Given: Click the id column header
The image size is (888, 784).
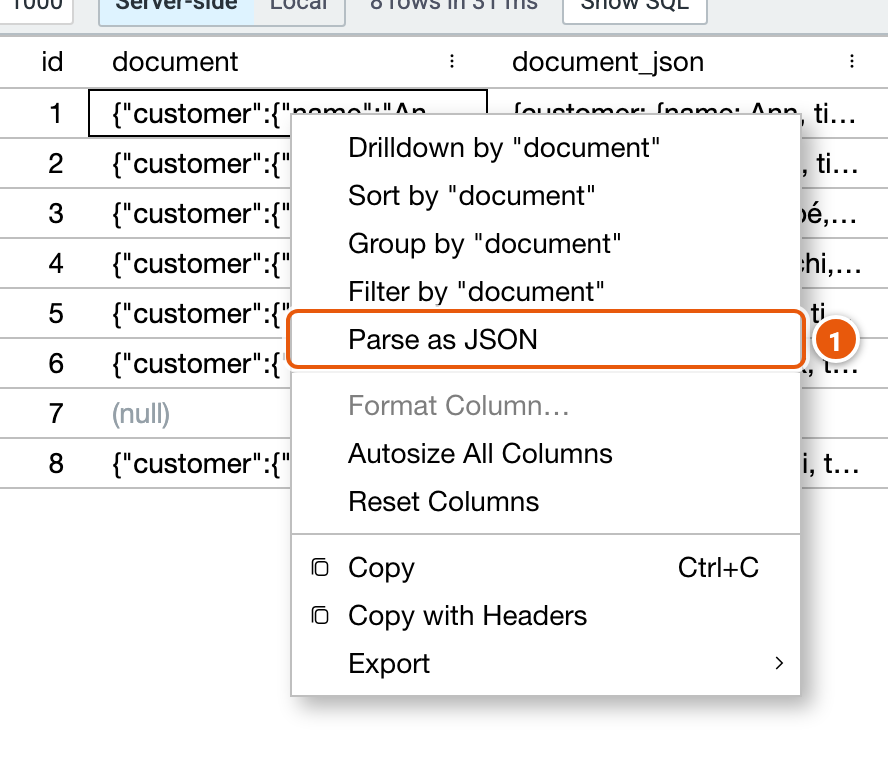Looking at the screenshot, I should [52, 61].
